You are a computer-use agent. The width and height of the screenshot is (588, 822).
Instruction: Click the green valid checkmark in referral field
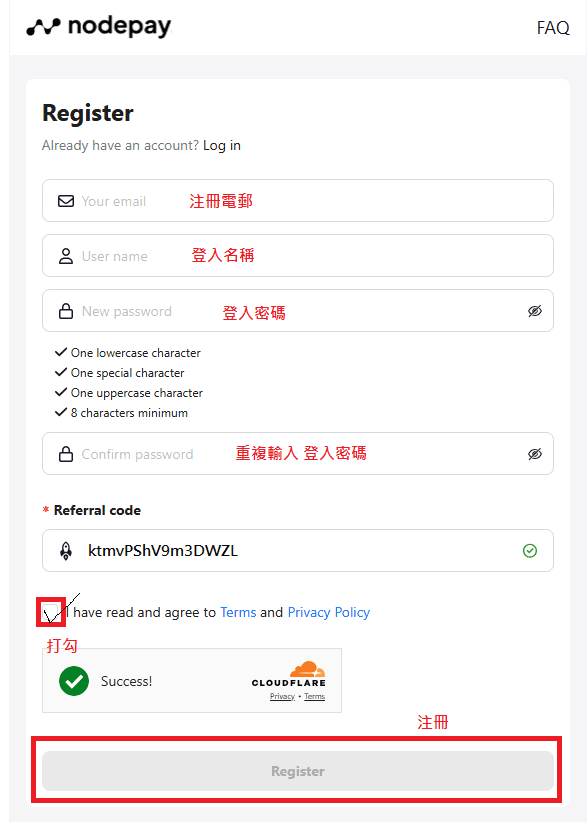(x=530, y=551)
